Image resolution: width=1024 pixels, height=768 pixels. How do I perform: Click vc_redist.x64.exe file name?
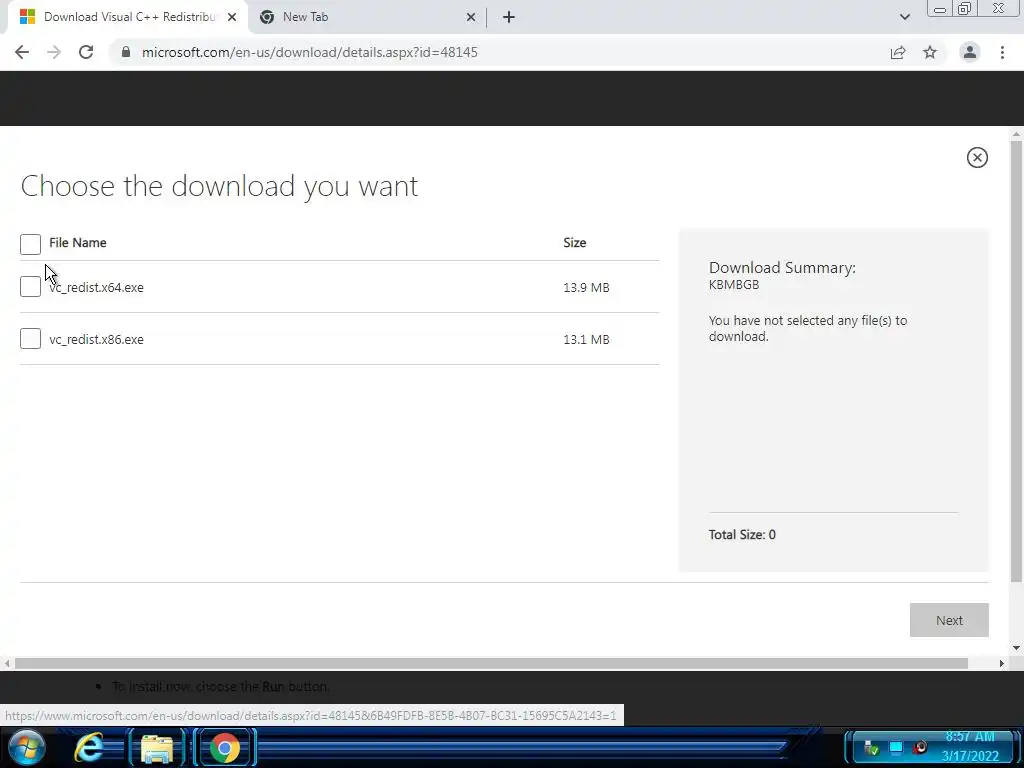pos(96,287)
